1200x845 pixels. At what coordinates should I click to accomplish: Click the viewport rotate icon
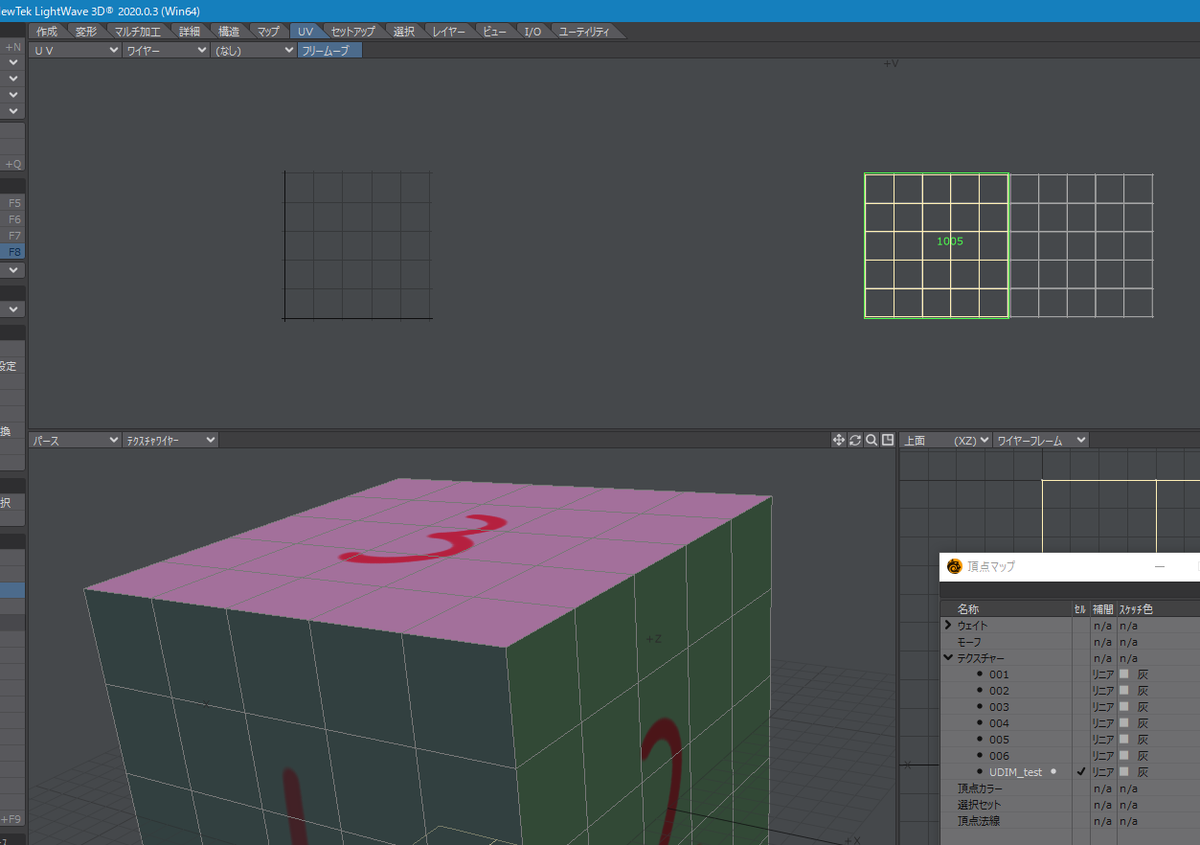pyautogui.click(x=855, y=440)
